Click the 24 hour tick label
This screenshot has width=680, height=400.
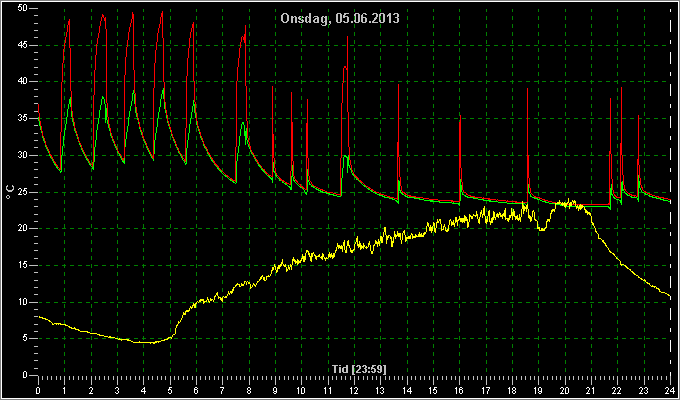[x=670, y=390]
